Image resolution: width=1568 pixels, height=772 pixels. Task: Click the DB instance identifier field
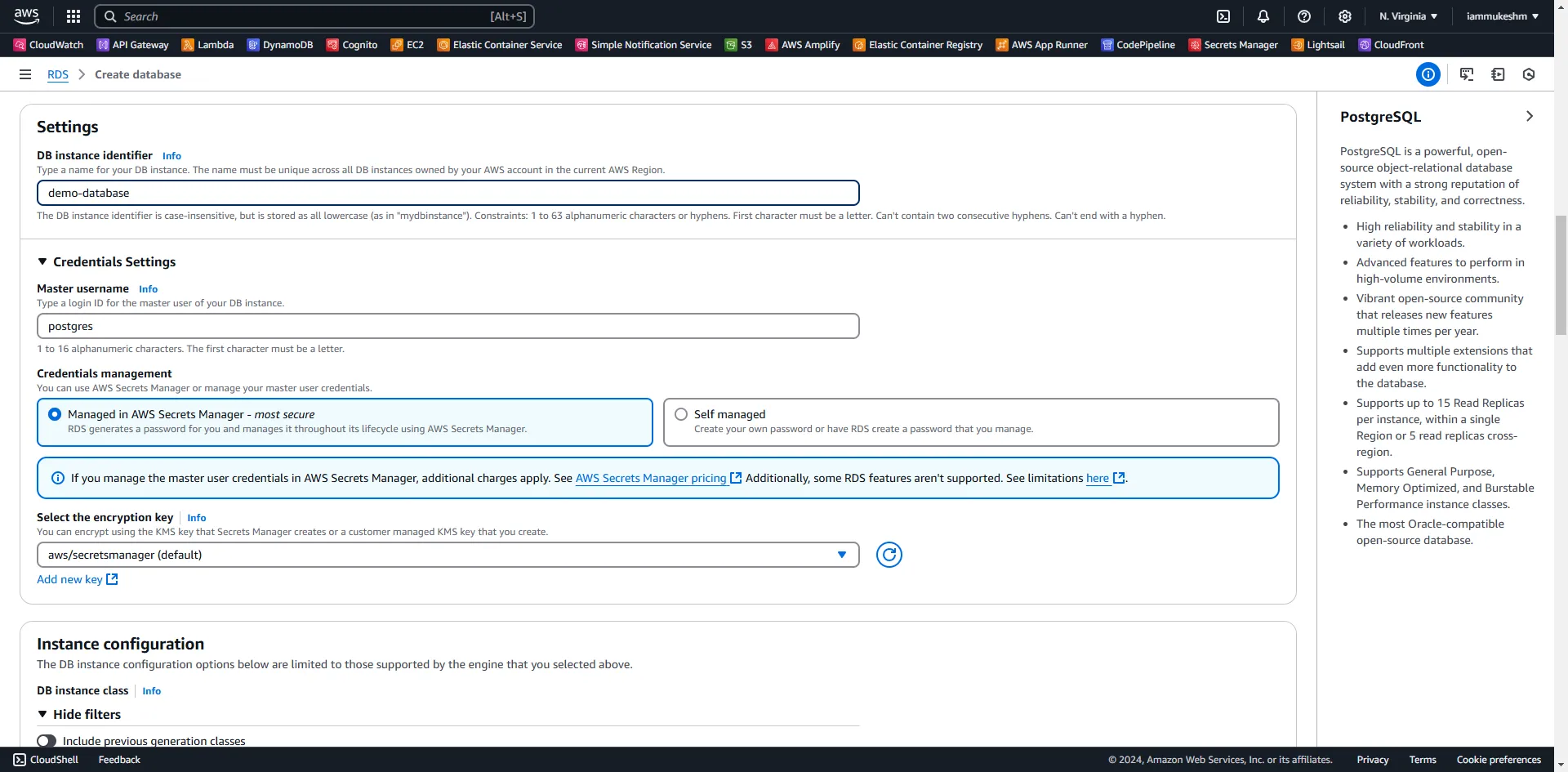click(448, 193)
